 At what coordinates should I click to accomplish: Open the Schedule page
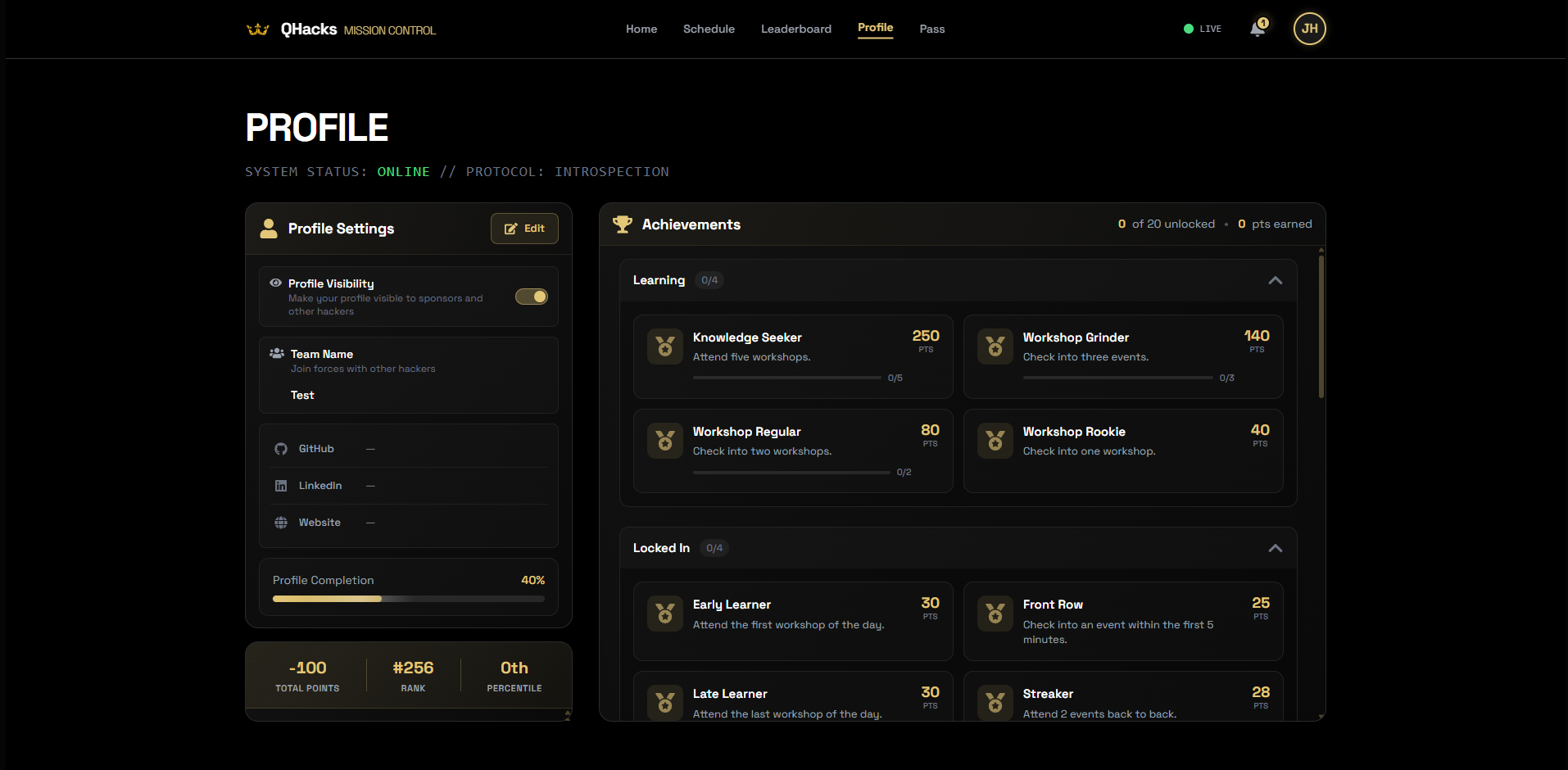pos(709,29)
